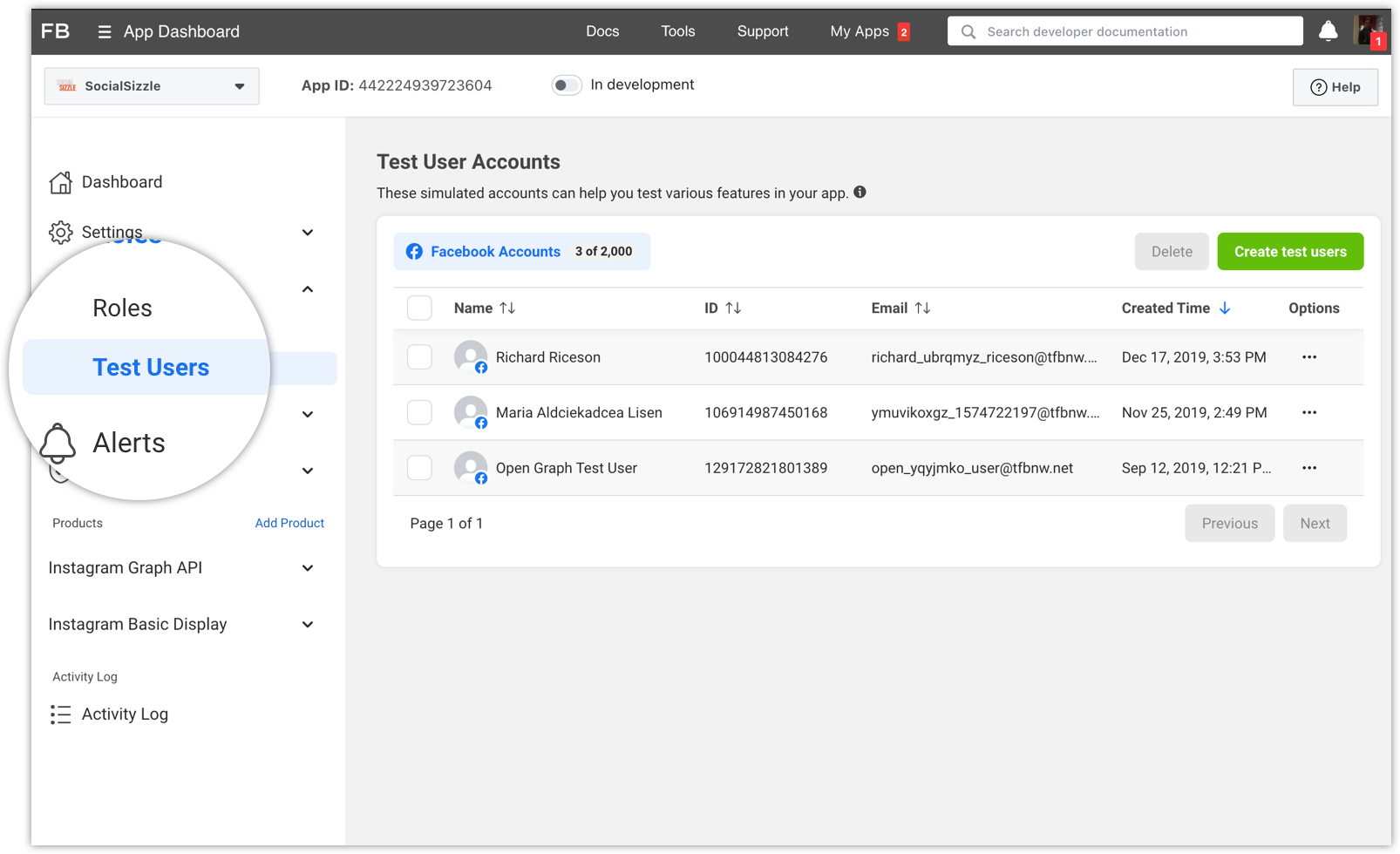Click date Dec 17, 2019, 3:53 PM
This screenshot has height=854, width=1400.
coord(1193,357)
